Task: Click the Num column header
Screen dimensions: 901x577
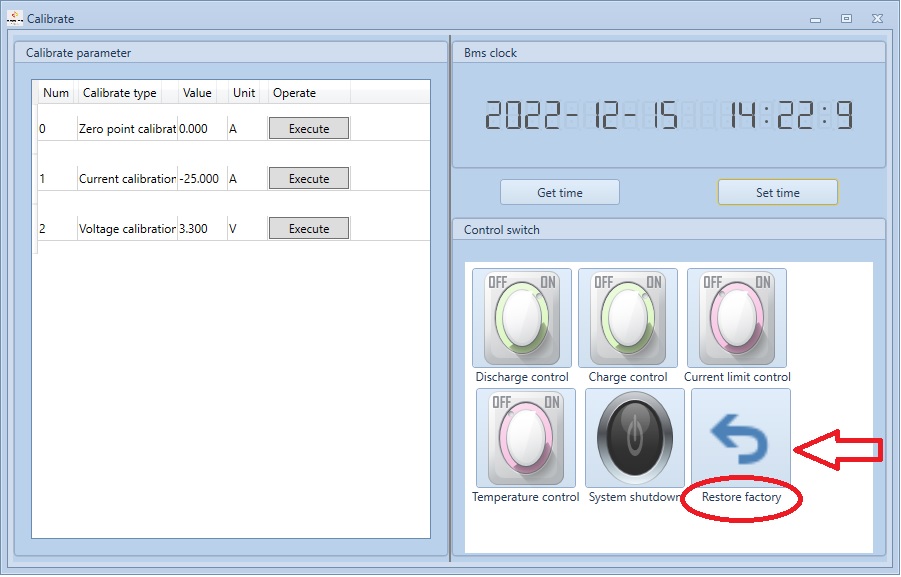Action: coord(55,92)
